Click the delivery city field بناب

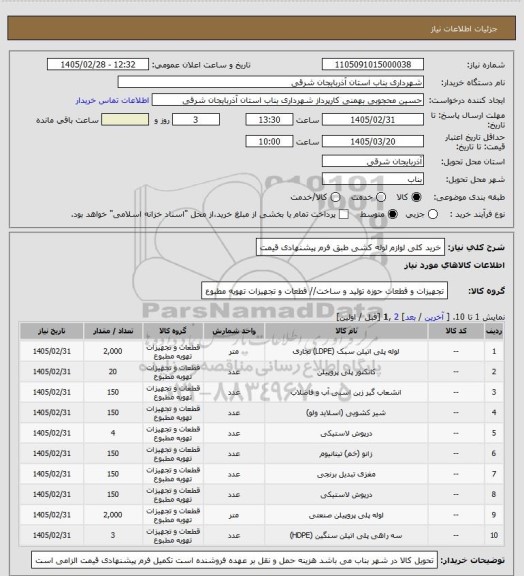pyautogui.click(x=373, y=179)
